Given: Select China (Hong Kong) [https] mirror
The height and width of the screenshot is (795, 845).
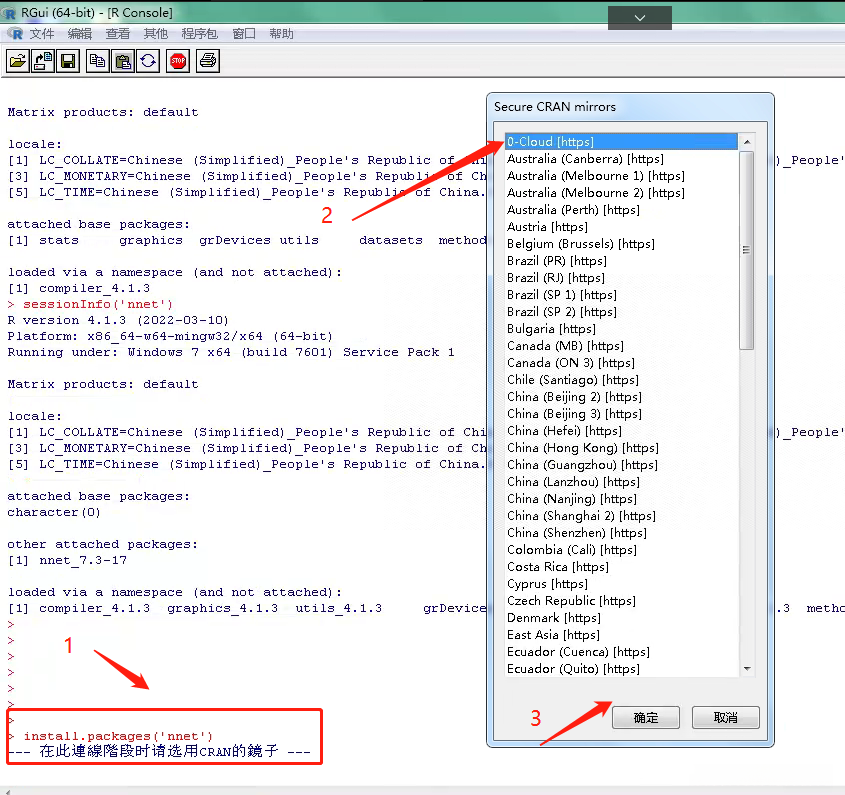Looking at the screenshot, I should [621, 448].
